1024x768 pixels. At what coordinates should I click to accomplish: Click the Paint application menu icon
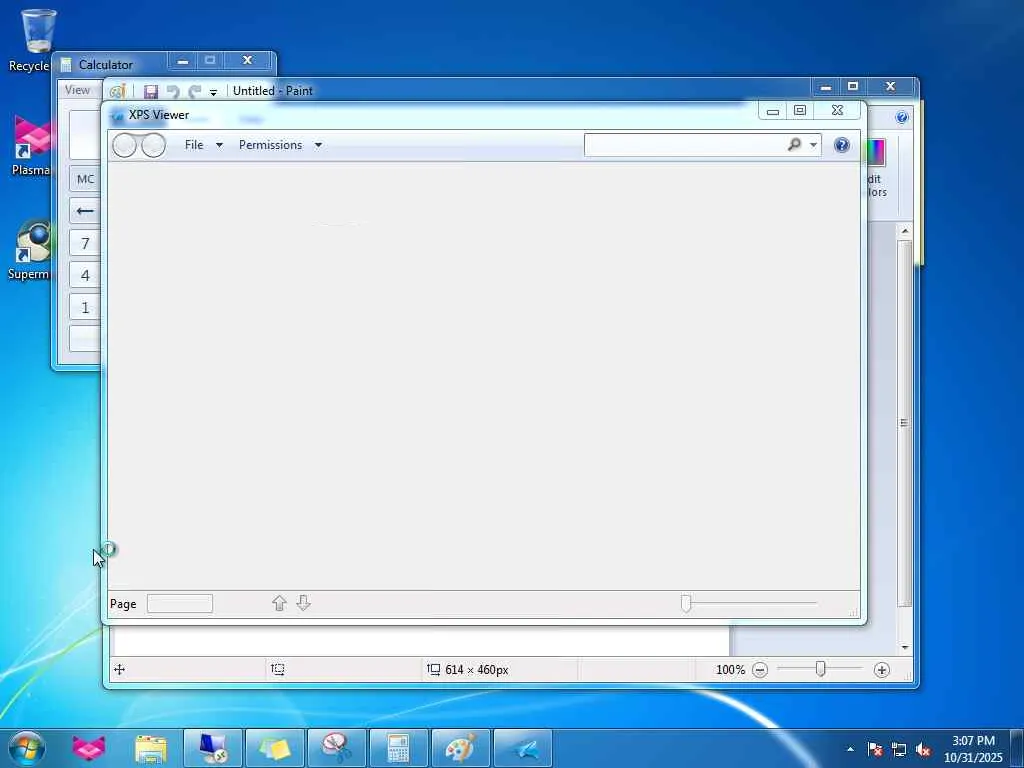tap(118, 91)
